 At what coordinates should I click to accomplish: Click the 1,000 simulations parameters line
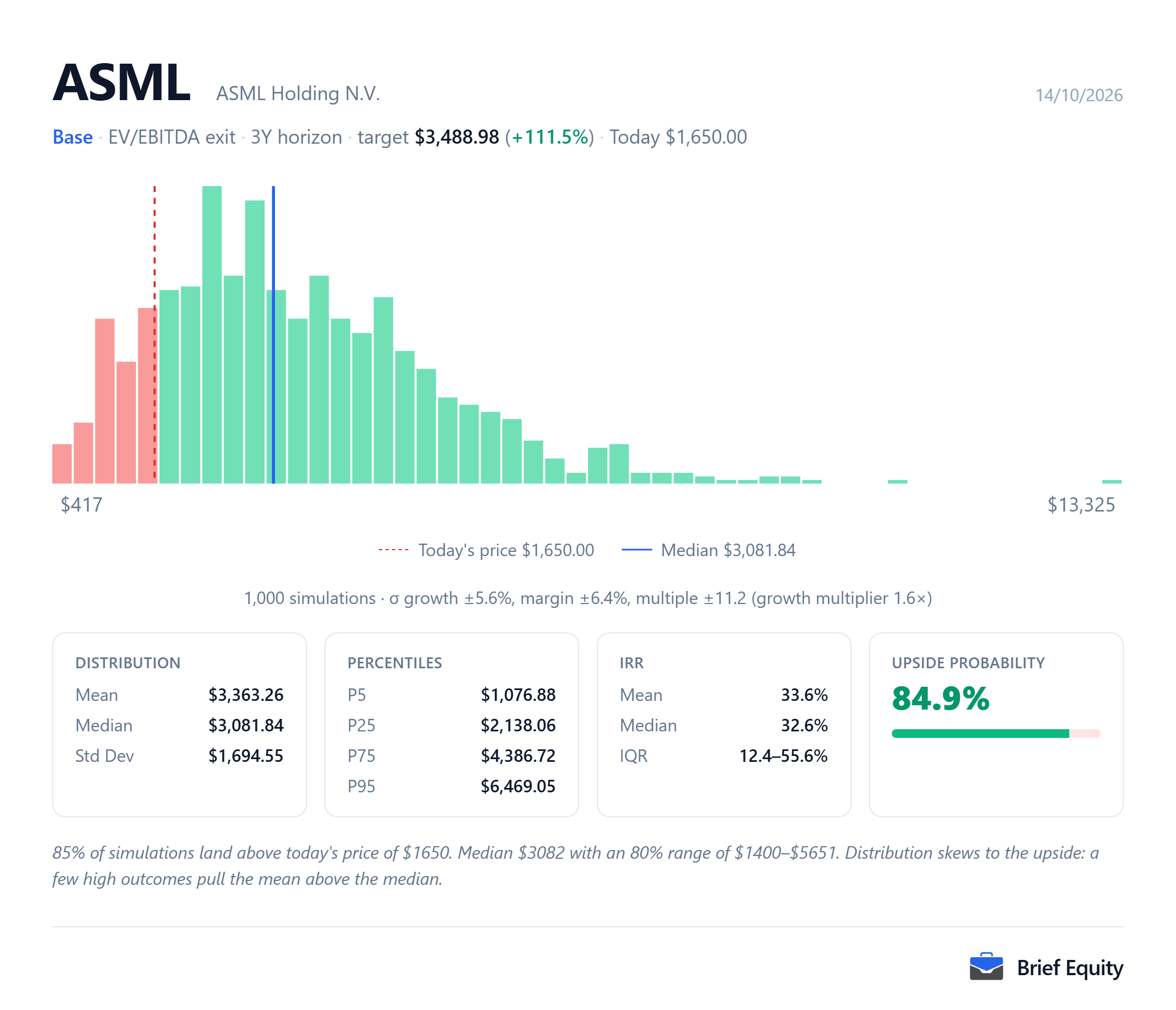[x=588, y=598]
